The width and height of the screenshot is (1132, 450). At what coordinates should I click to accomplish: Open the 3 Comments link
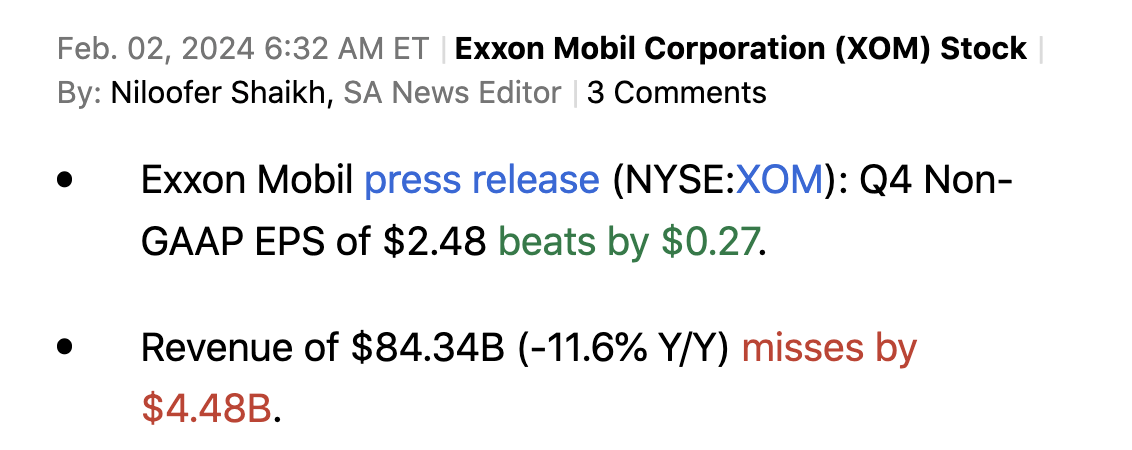point(676,93)
